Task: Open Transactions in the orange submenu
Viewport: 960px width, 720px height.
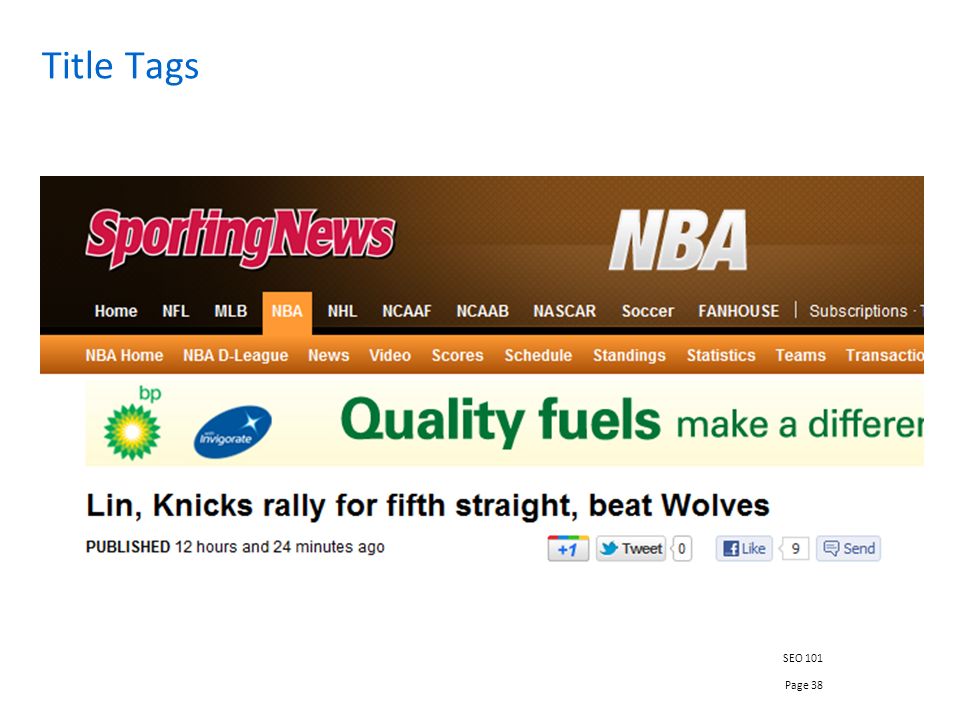Action: pyautogui.click(x=885, y=355)
